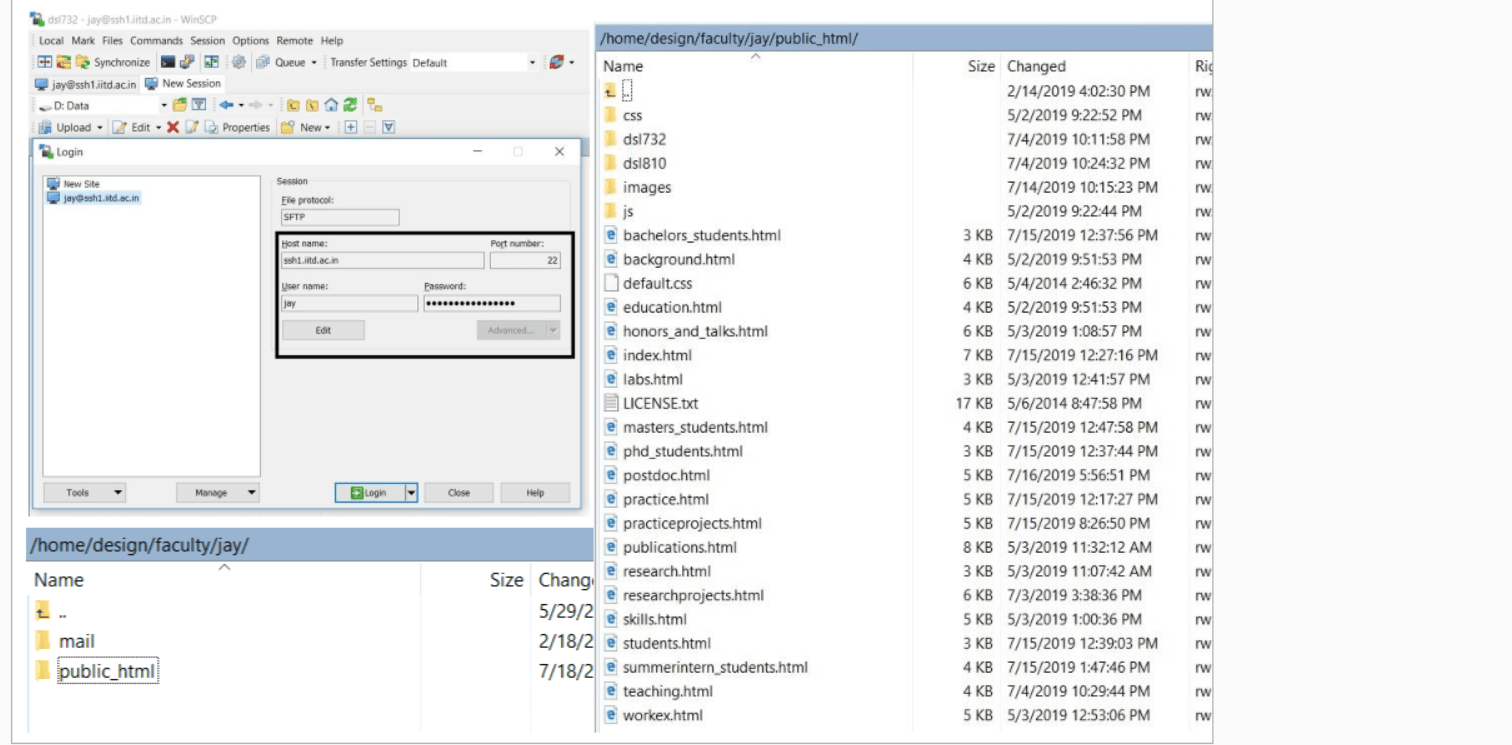Open the Local menu
Viewport: 1512px width, 745px height.
click(51, 41)
